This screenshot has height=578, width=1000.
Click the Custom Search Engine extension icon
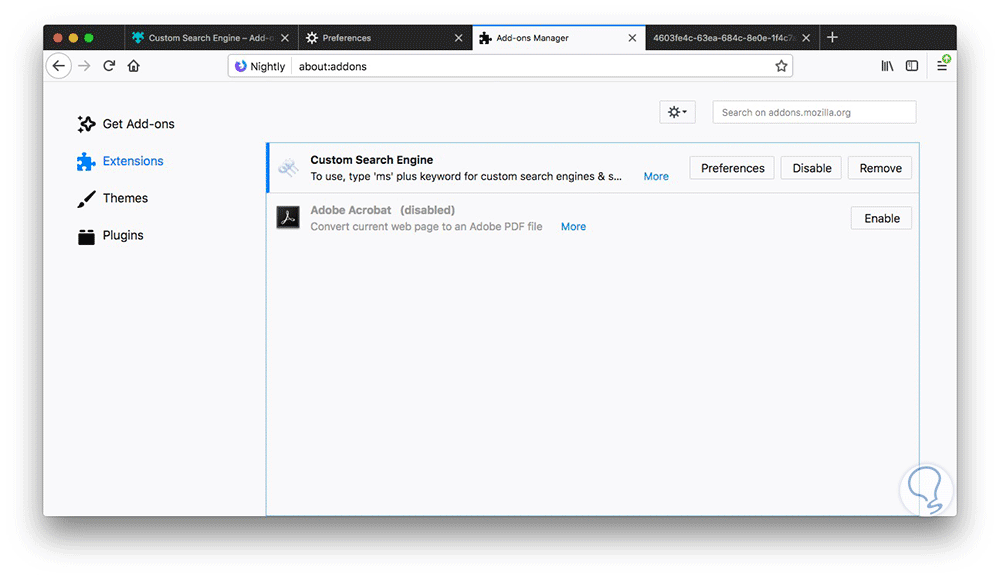[288, 168]
